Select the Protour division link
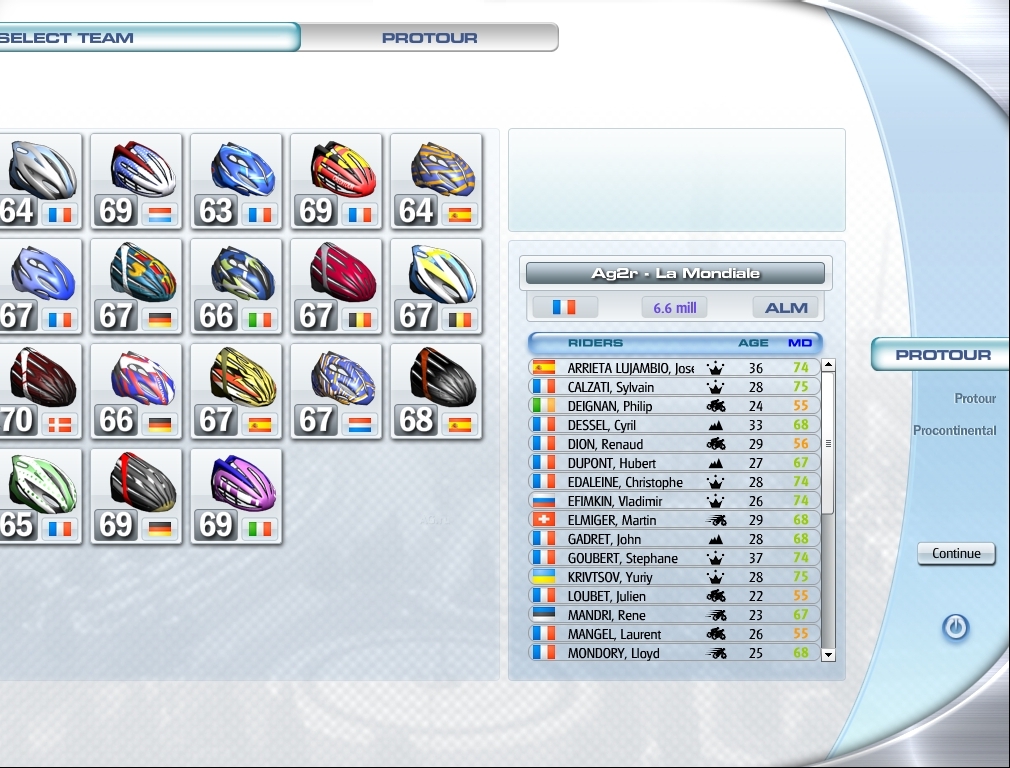1010x768 pixels. tap(974, 399)
